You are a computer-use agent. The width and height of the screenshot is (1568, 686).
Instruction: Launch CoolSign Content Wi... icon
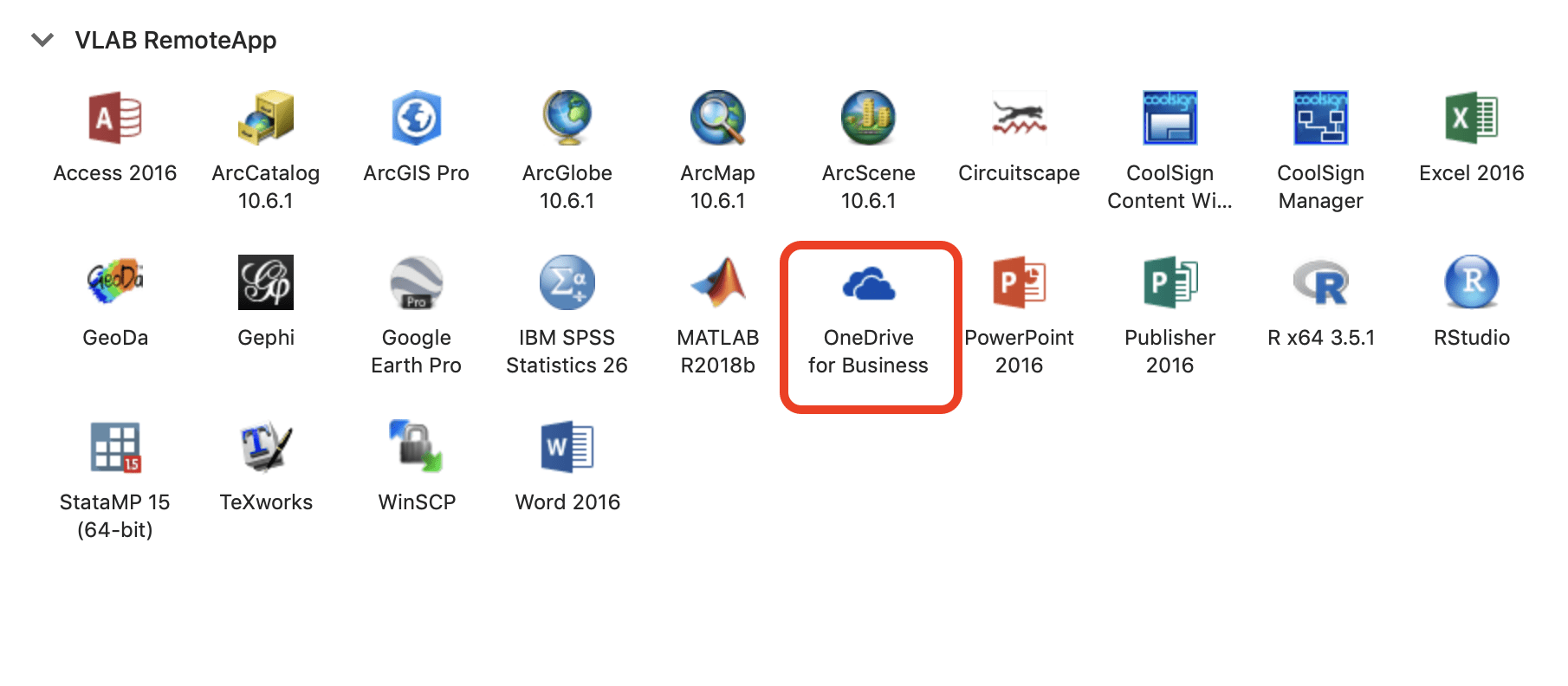(x=1170, y=118)
